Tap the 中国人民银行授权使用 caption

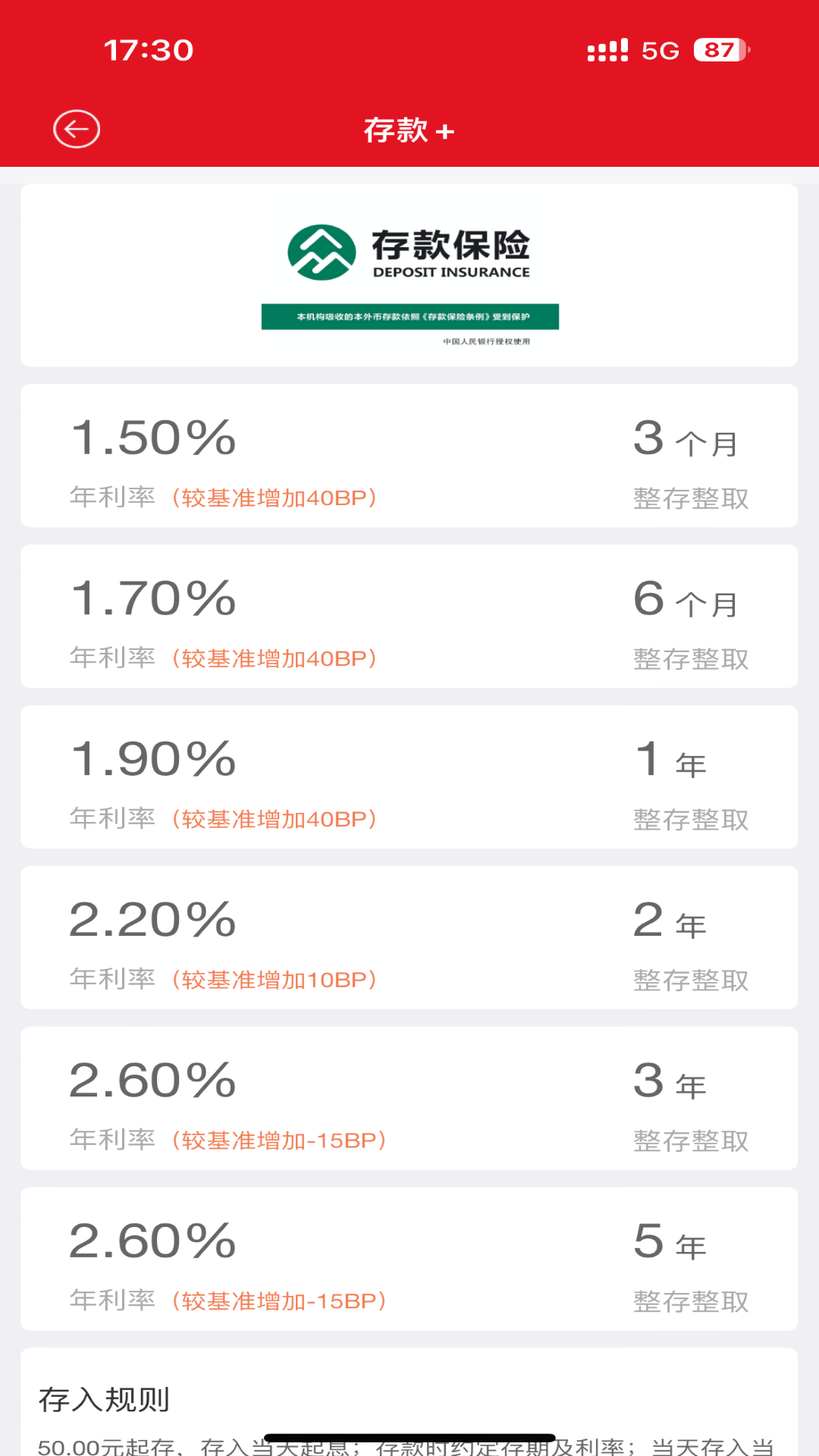coord(487,342)
